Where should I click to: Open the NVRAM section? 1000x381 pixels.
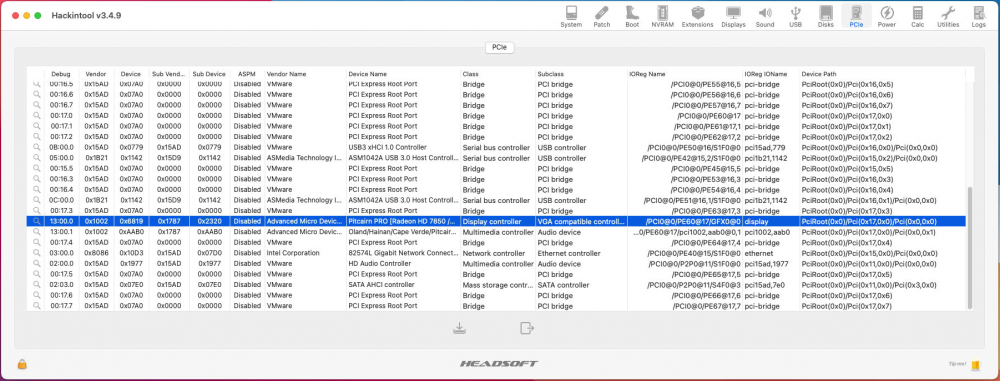(663, 17)
